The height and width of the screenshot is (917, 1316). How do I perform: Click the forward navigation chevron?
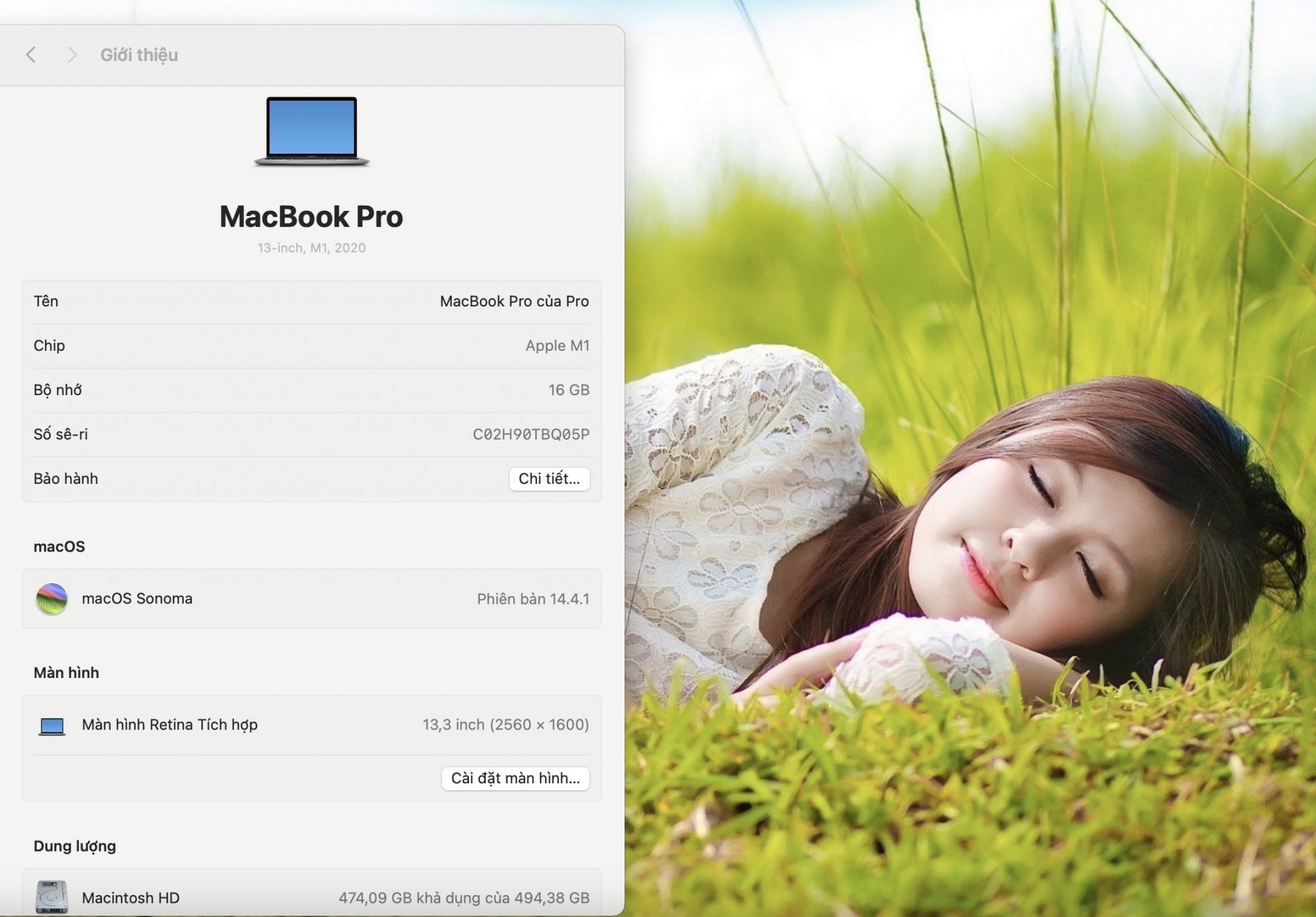(x=72, y=55)
